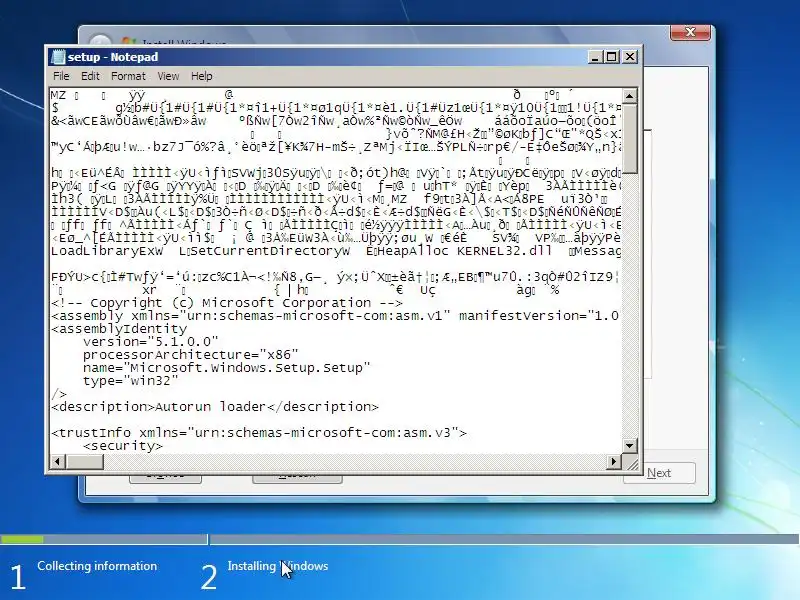Click the Notepad document icon in title bar
Viewport: 800px width, 600px height.
pyautogui.click(x=58, y=57)
